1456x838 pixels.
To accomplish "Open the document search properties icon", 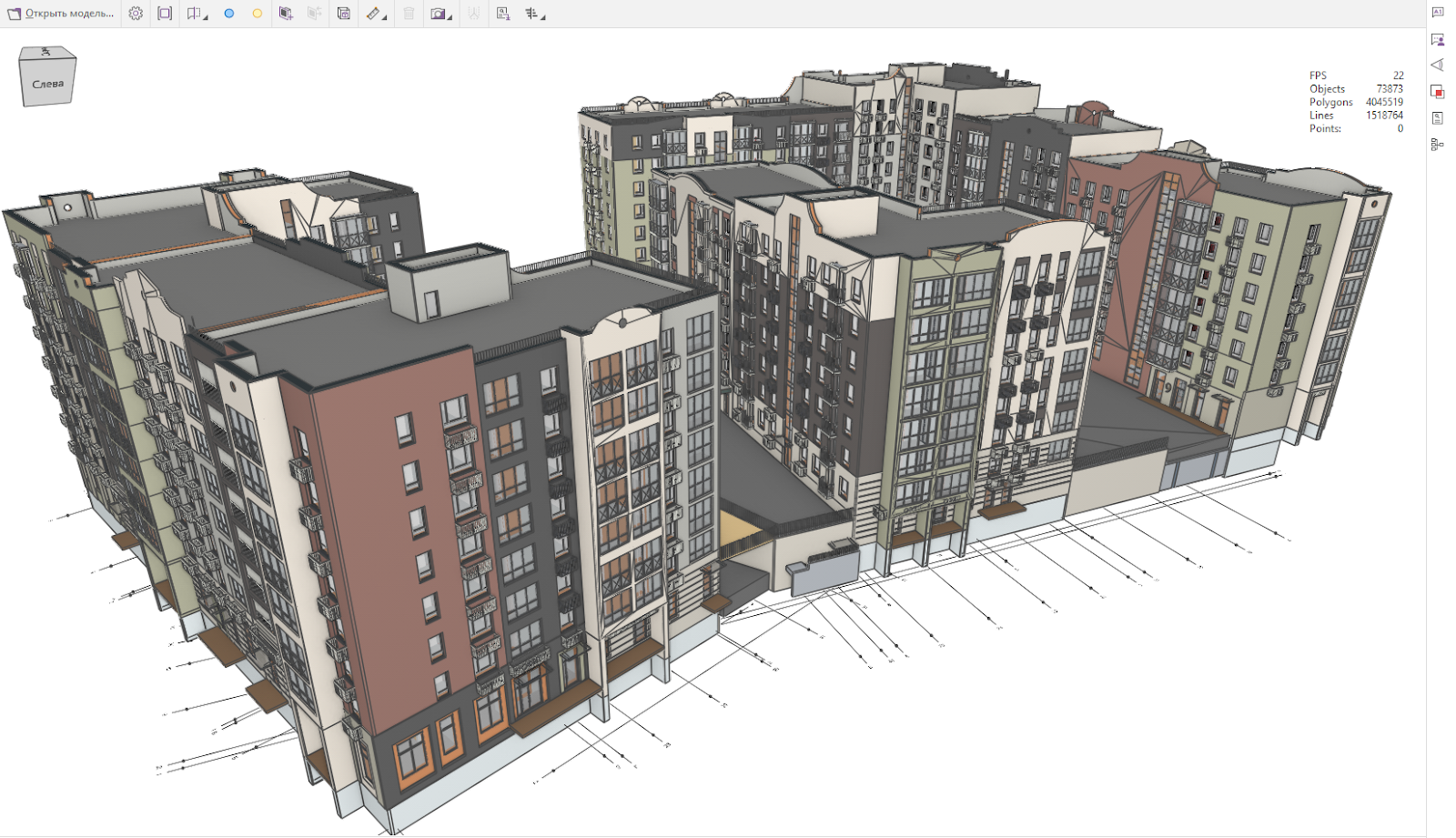I will (1438, 118).
